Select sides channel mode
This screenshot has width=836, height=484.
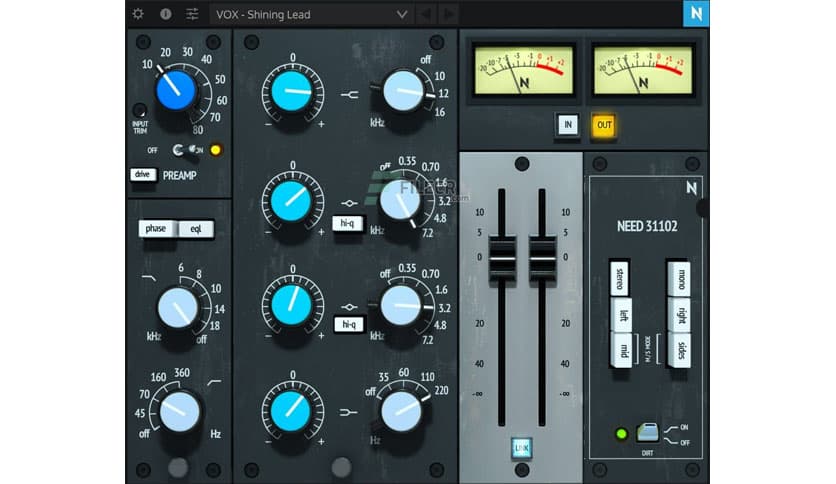[x=679, y=350]
